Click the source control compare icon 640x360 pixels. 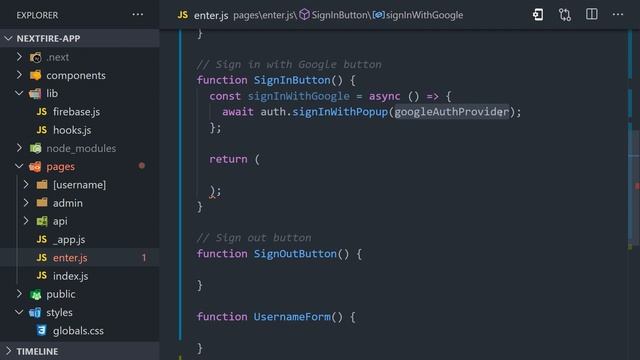click(565, 15)
